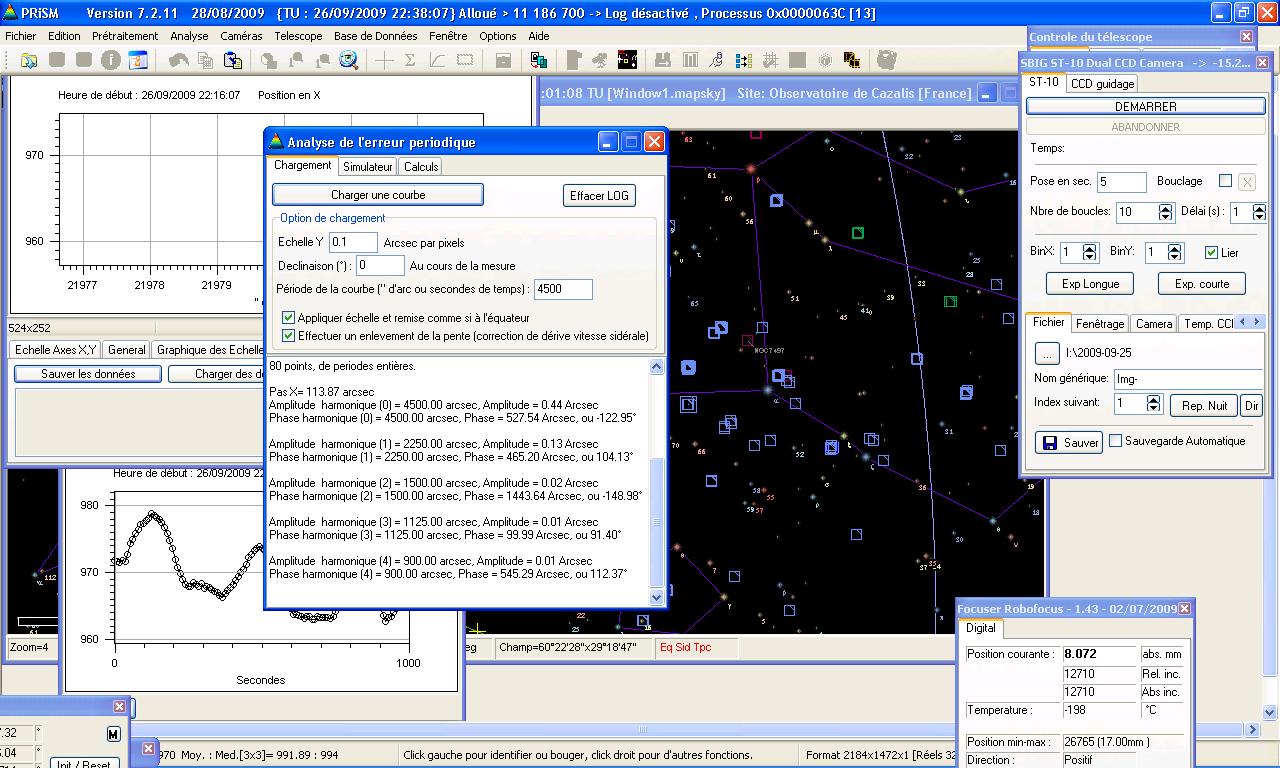Click the open folder toolbar icon
The width and height of the screenshot is (1280, 768).
click(x=28, y=60)
